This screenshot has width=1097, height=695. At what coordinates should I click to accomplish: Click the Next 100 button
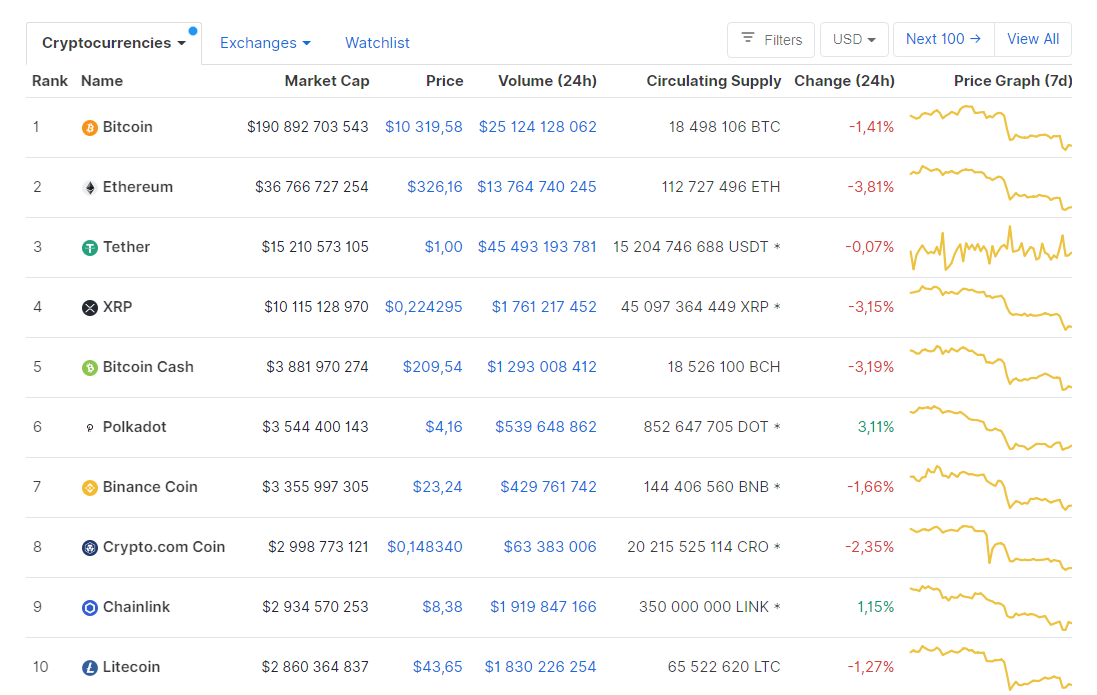pyautogui.click(x=942, y=38)
